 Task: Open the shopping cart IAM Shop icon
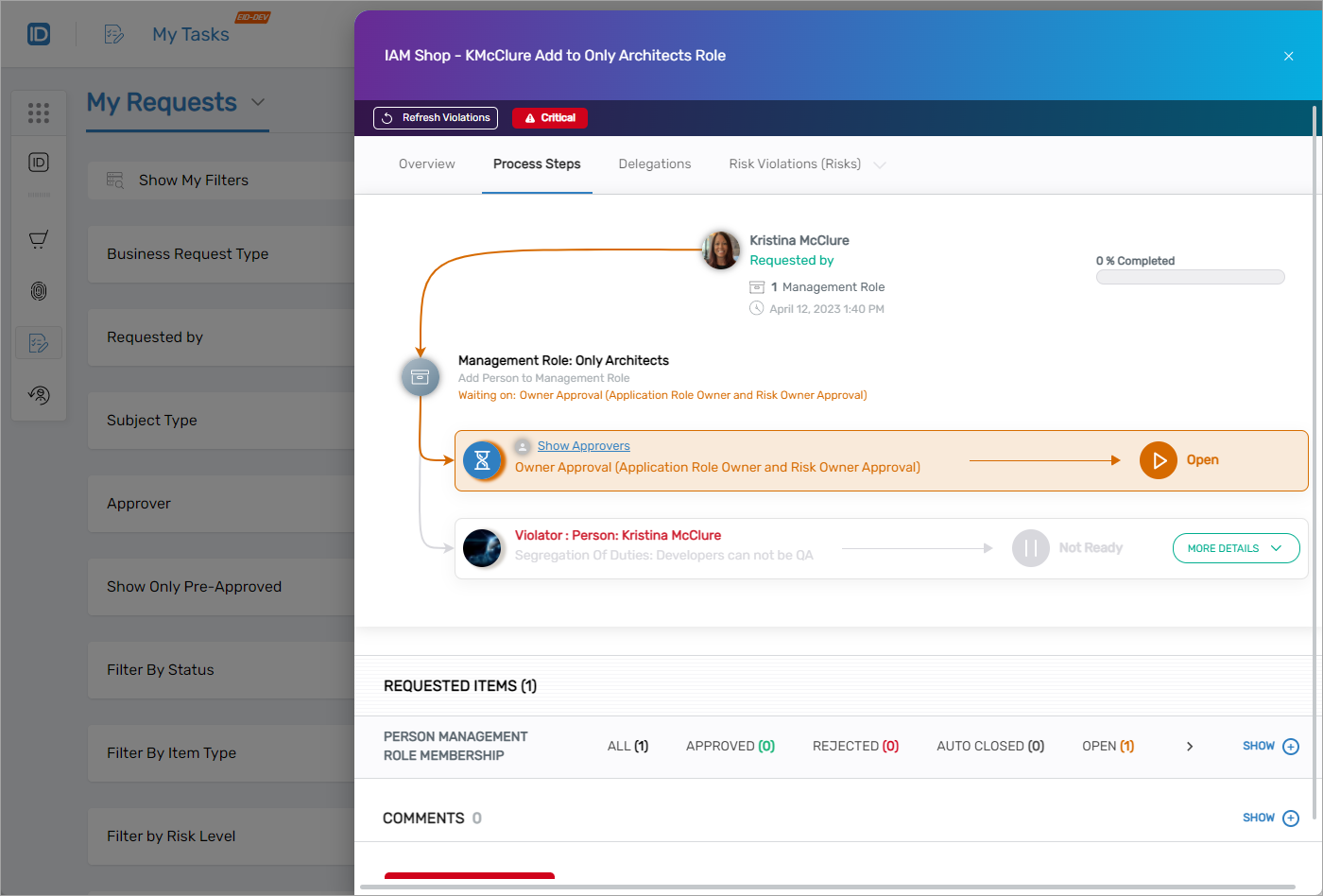38,239
